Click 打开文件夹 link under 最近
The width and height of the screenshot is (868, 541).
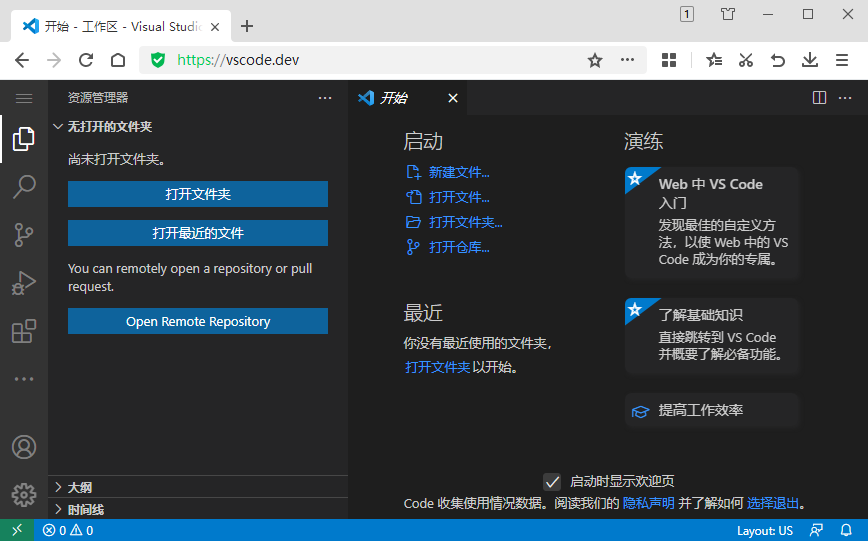pyautogui.click(x=437, y=367)
